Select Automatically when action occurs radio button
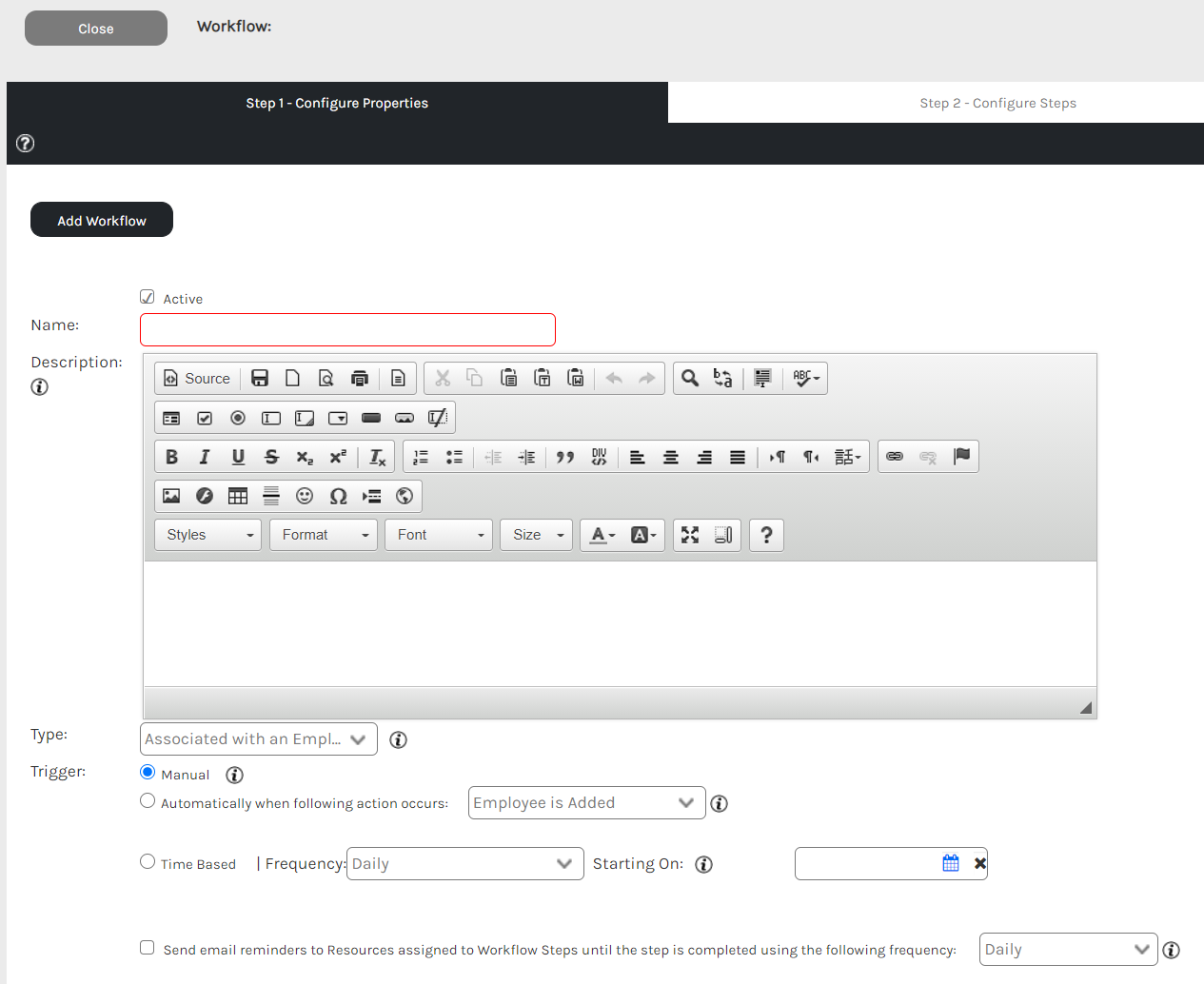The width and height of the screenshot is (1204, 984). point(148,800)
